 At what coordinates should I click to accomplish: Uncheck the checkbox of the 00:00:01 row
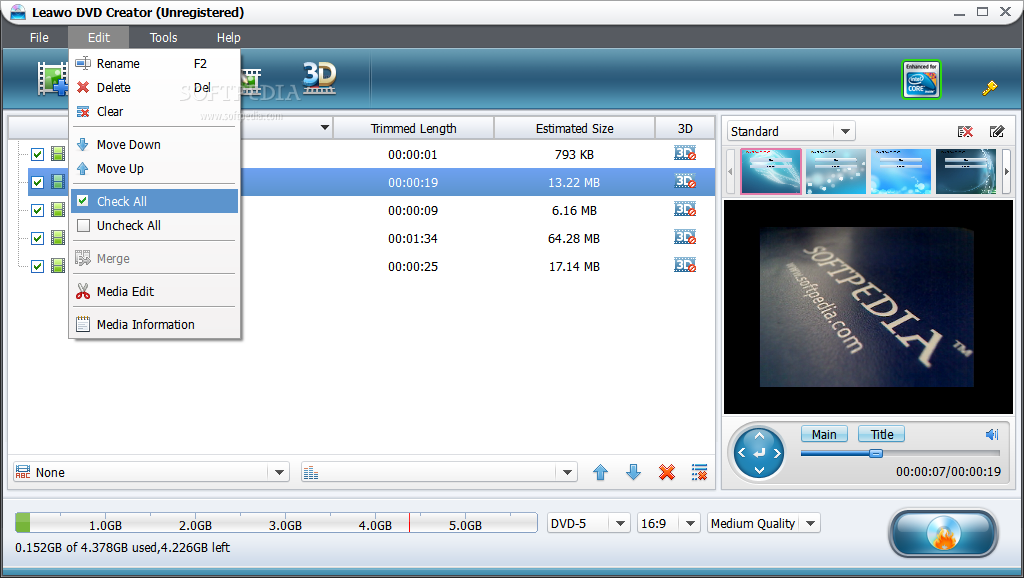tap(37, 154)
